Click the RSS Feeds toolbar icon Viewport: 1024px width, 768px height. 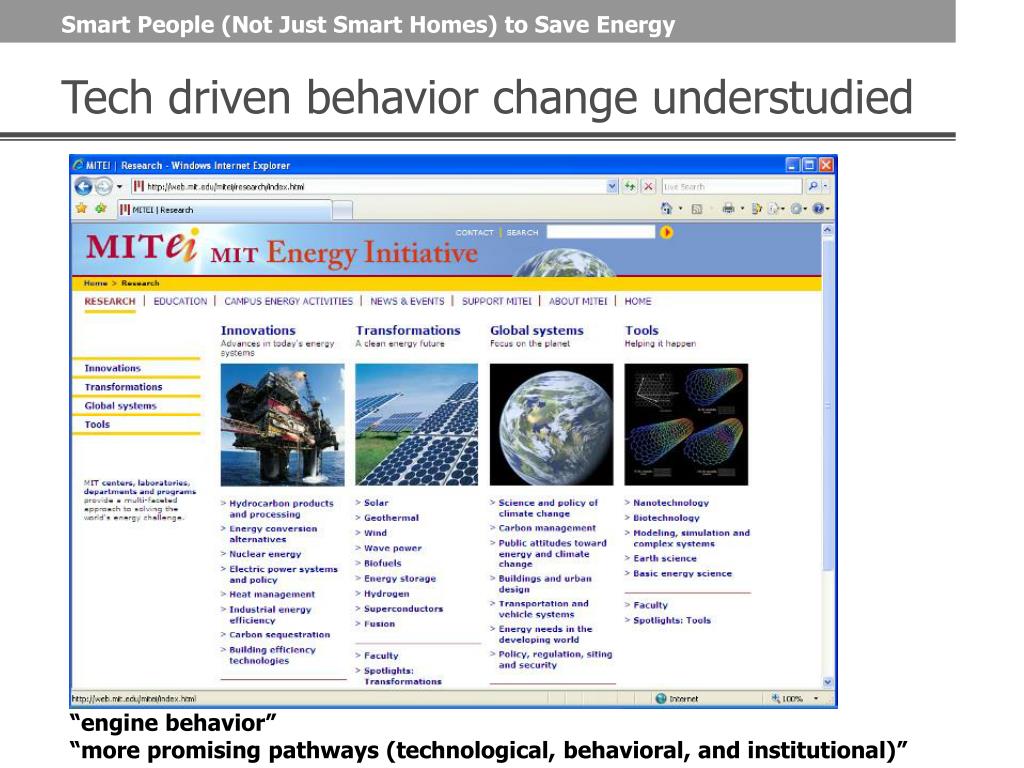pyautogui.click(x=697, y=209)
